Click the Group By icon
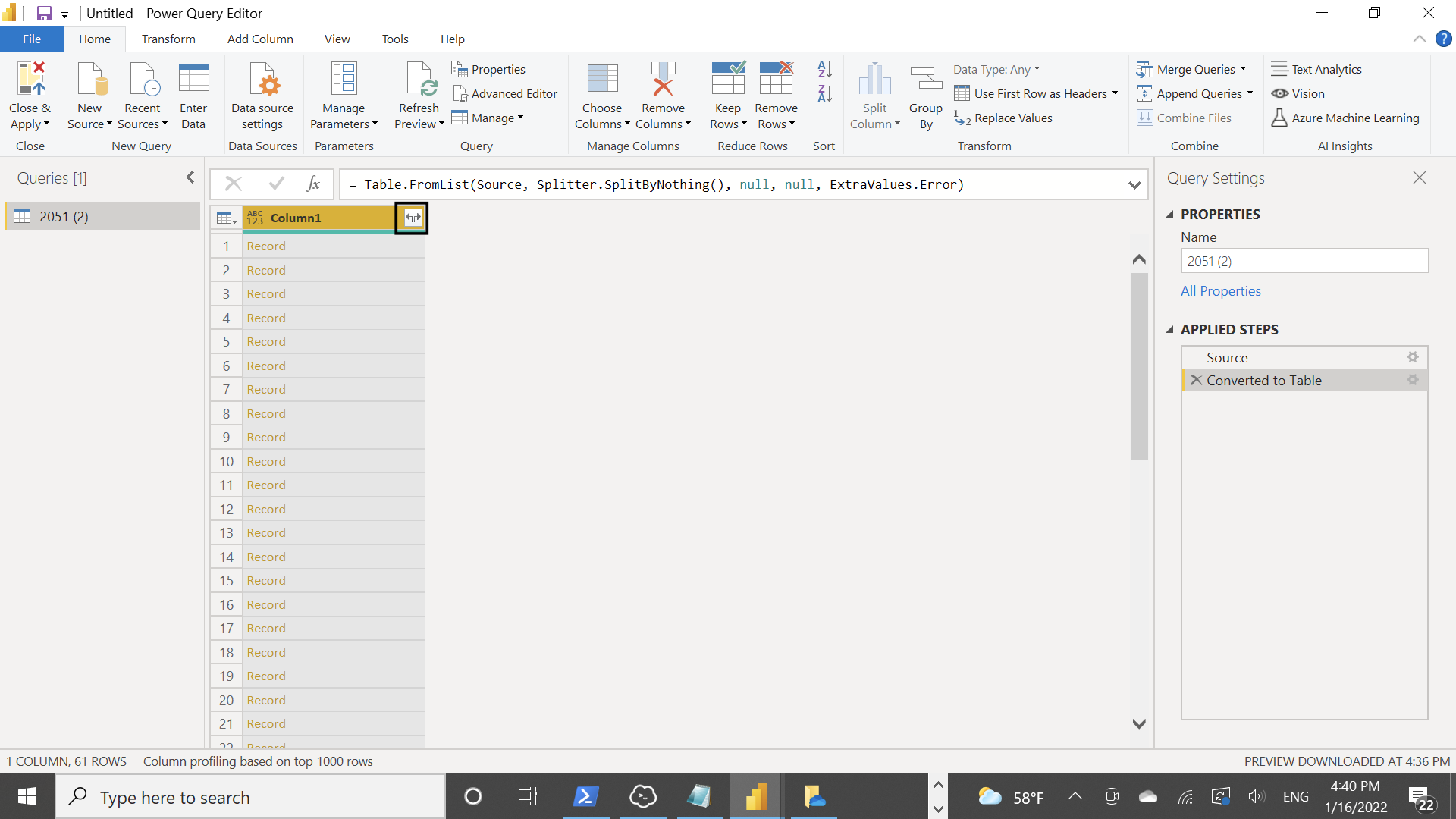Viewport: 1456px width, 819px height. (x=926, y=79)
